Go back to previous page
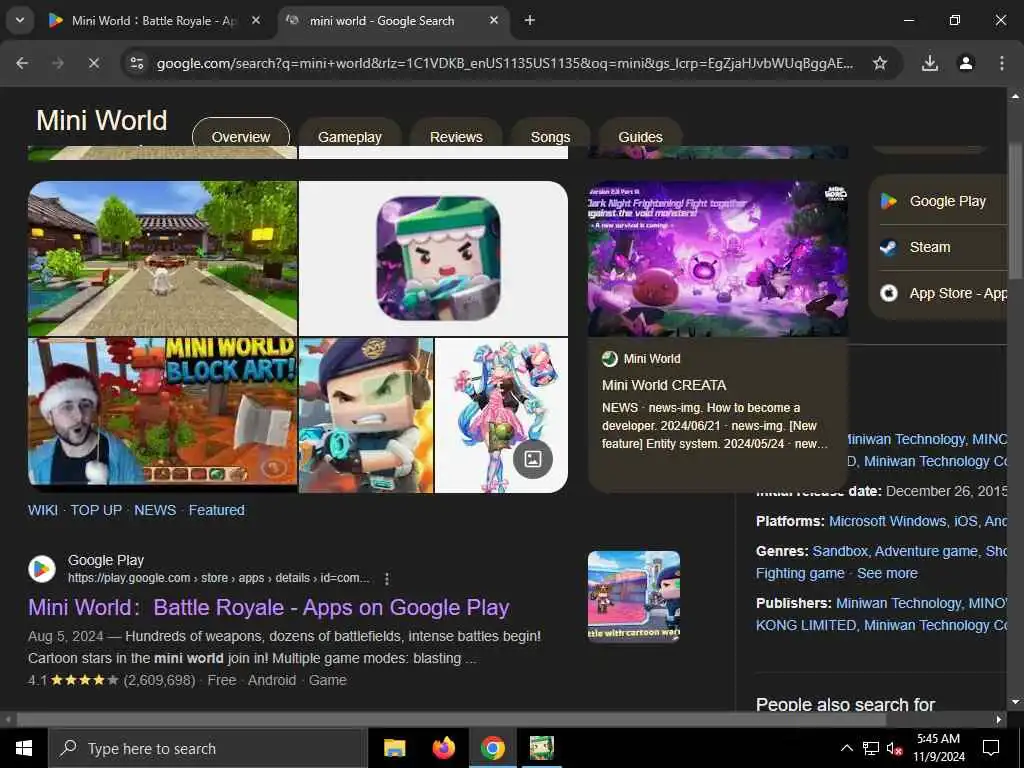 (x=22, y=63)
